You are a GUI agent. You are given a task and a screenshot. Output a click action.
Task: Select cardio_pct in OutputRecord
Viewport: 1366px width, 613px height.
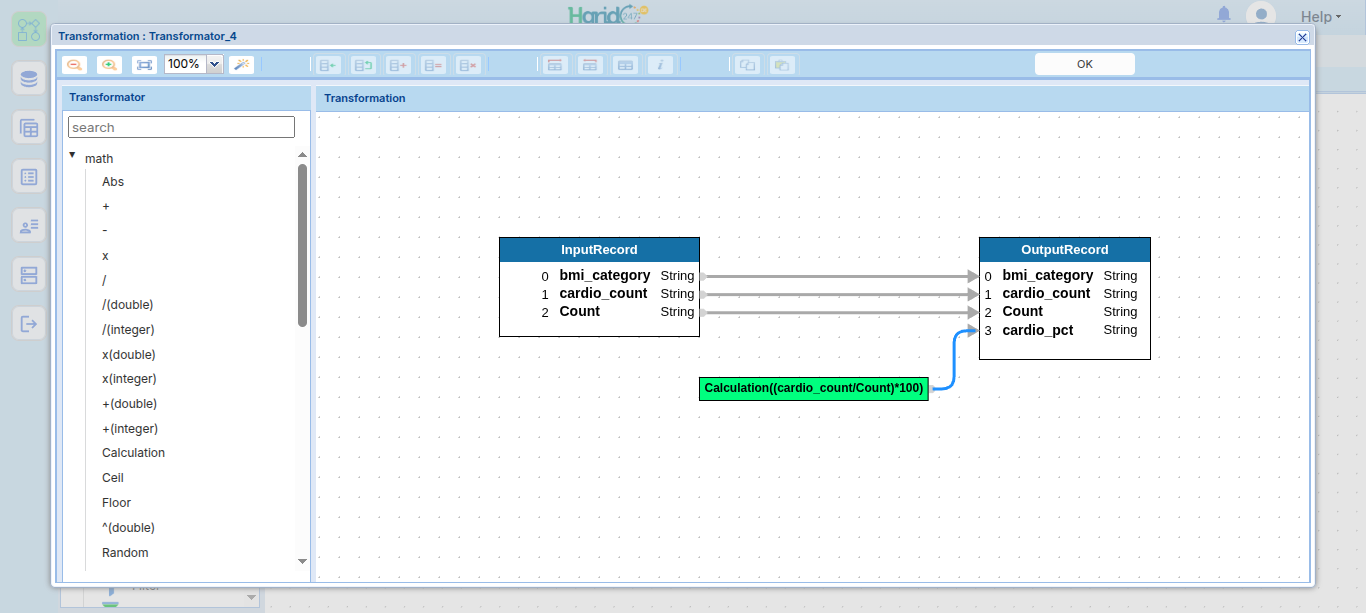pyautogui.click(x=1038, y=330)
